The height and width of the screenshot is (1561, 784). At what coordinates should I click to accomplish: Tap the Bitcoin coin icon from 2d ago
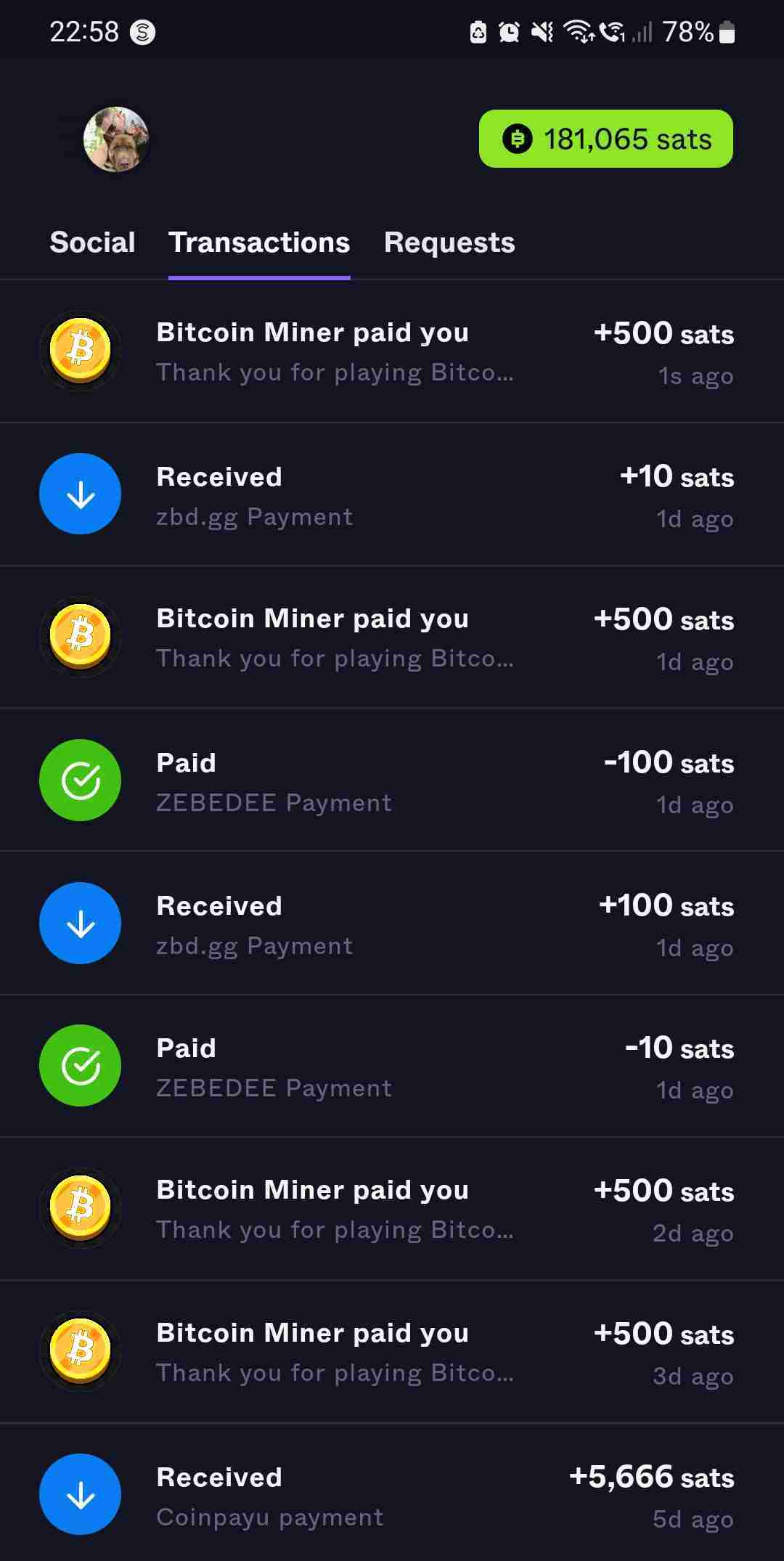80,1208
